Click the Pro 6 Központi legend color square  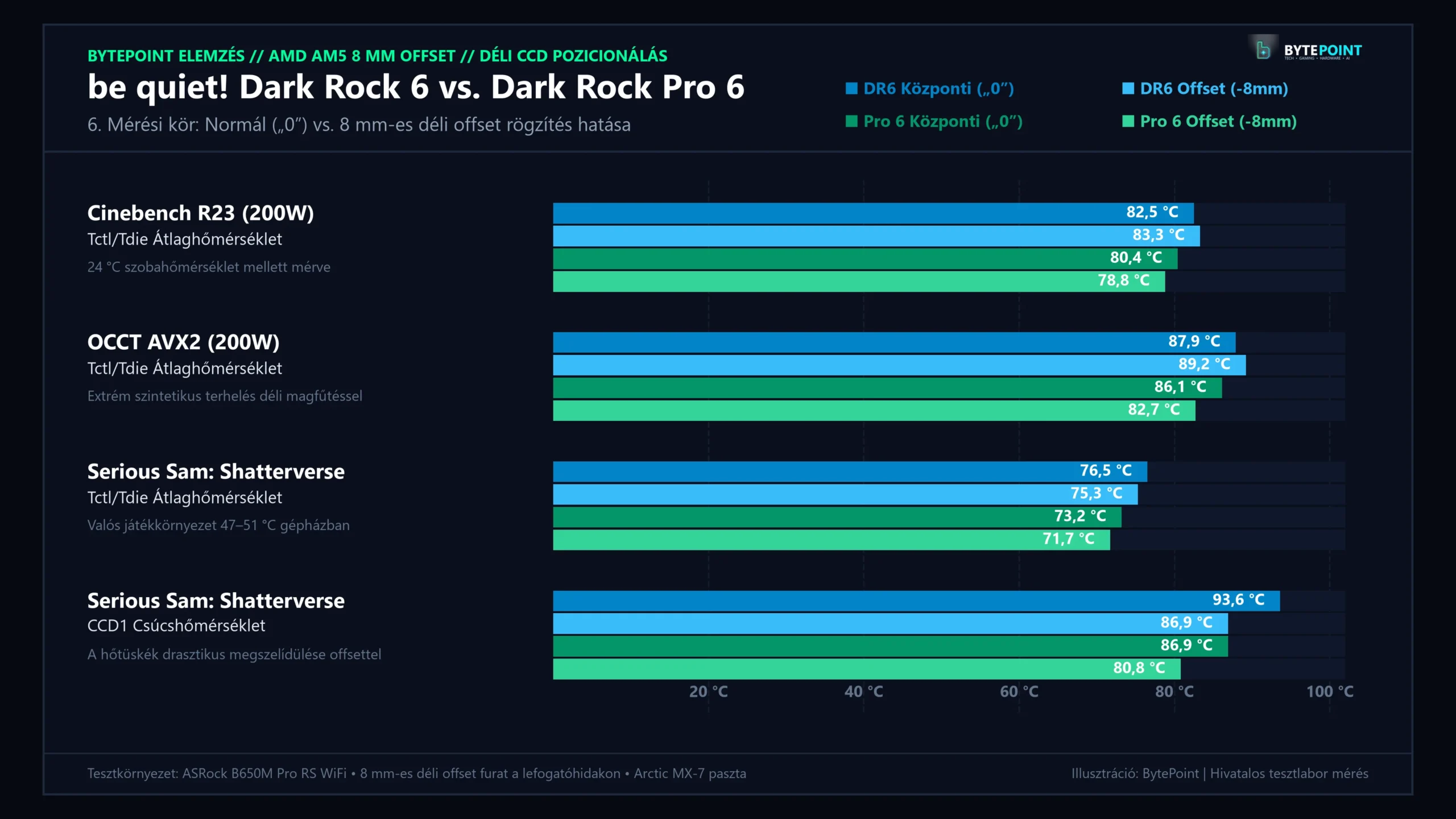point(851,121)
